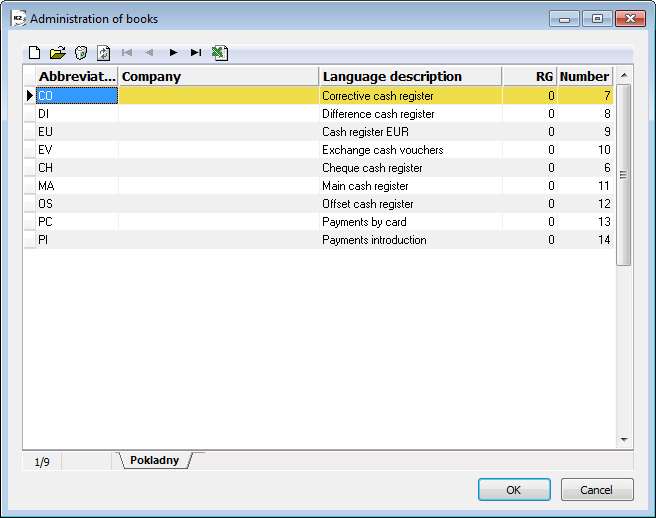Screen dimensions: 656x518
Task: Switch to the Pokladny tab
Action: [x=154, y=460]
